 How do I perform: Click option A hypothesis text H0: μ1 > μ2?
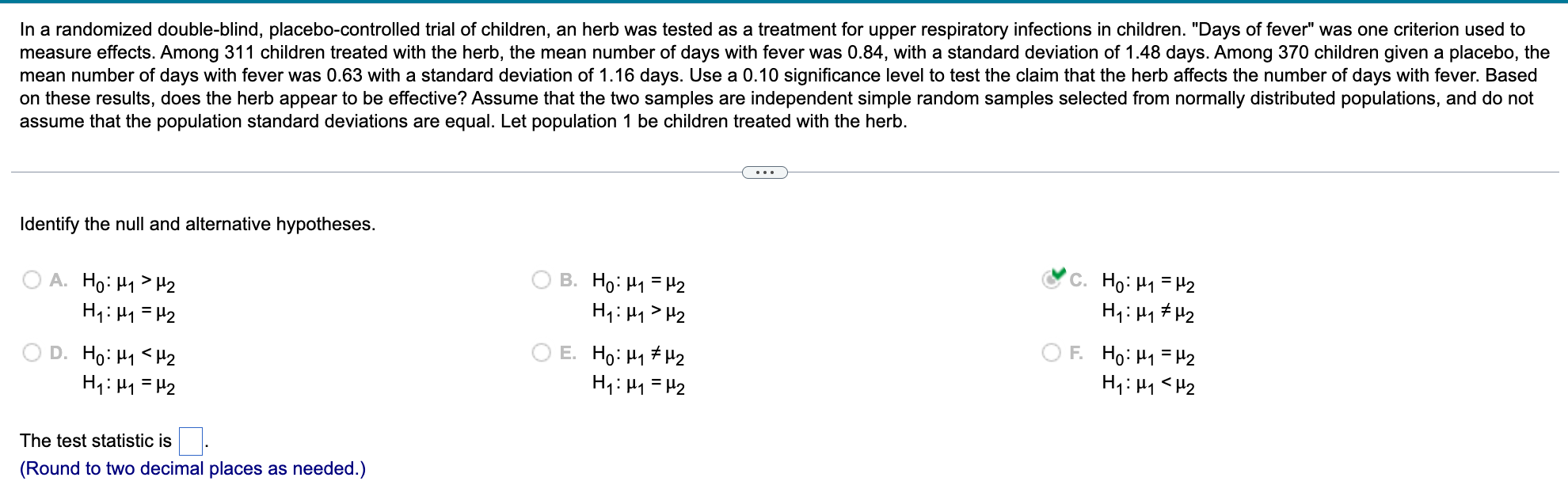coord(128,282)
